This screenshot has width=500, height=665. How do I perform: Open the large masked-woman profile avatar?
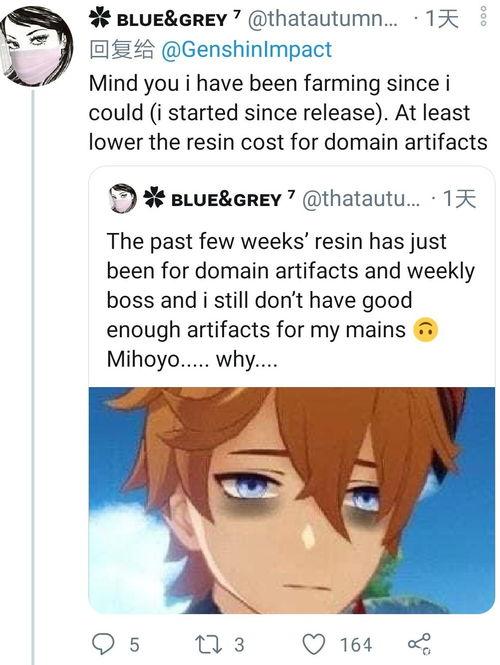(x=37, y=46)
